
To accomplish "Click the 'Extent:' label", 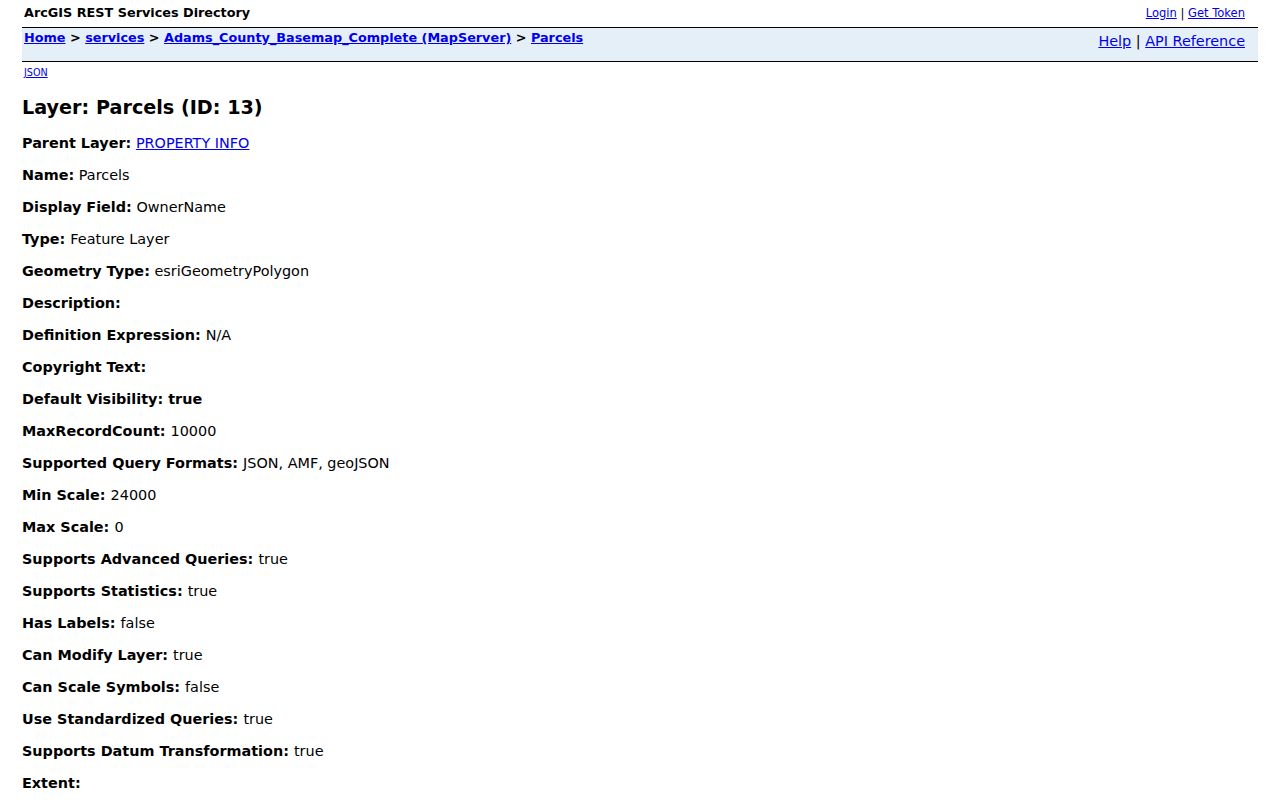I will point(51,783).
